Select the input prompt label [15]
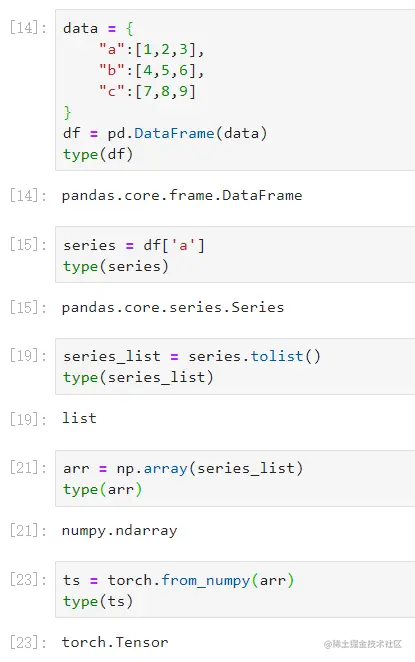Screen dimensions: 415x662 click(x=28, y=245)
